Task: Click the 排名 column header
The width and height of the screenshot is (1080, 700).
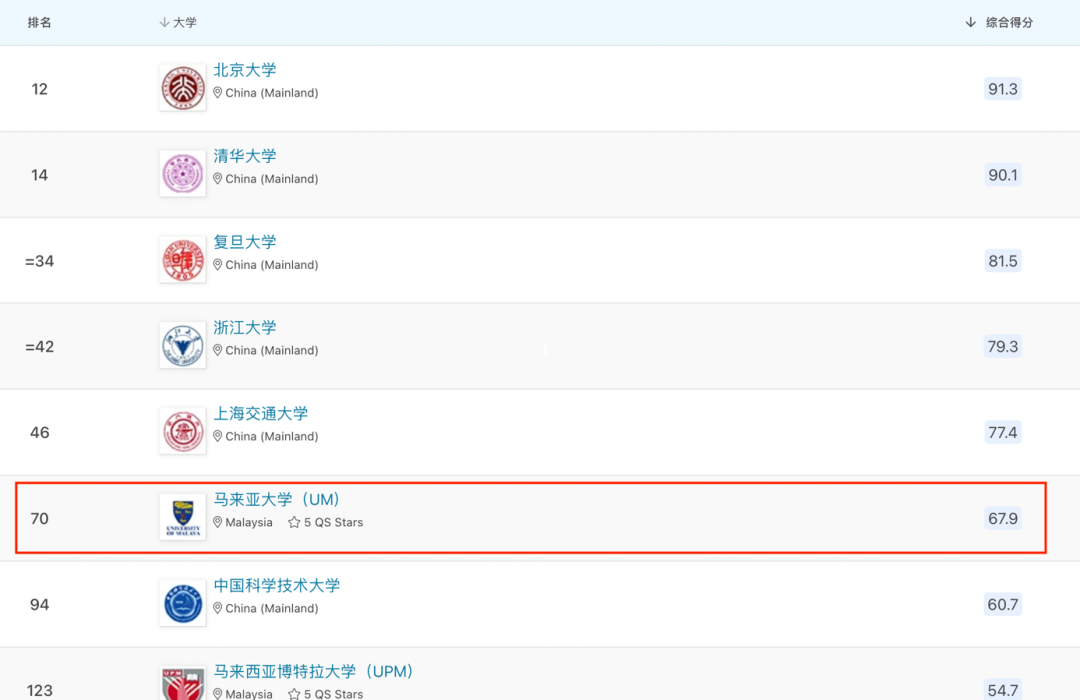Action: [40, 22]
